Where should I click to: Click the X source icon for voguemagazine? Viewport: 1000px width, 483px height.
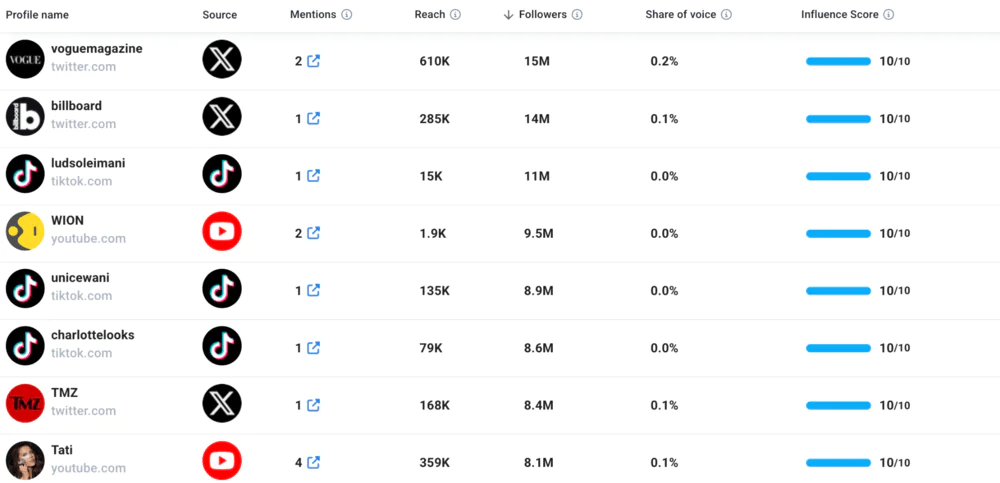(222, 59)
